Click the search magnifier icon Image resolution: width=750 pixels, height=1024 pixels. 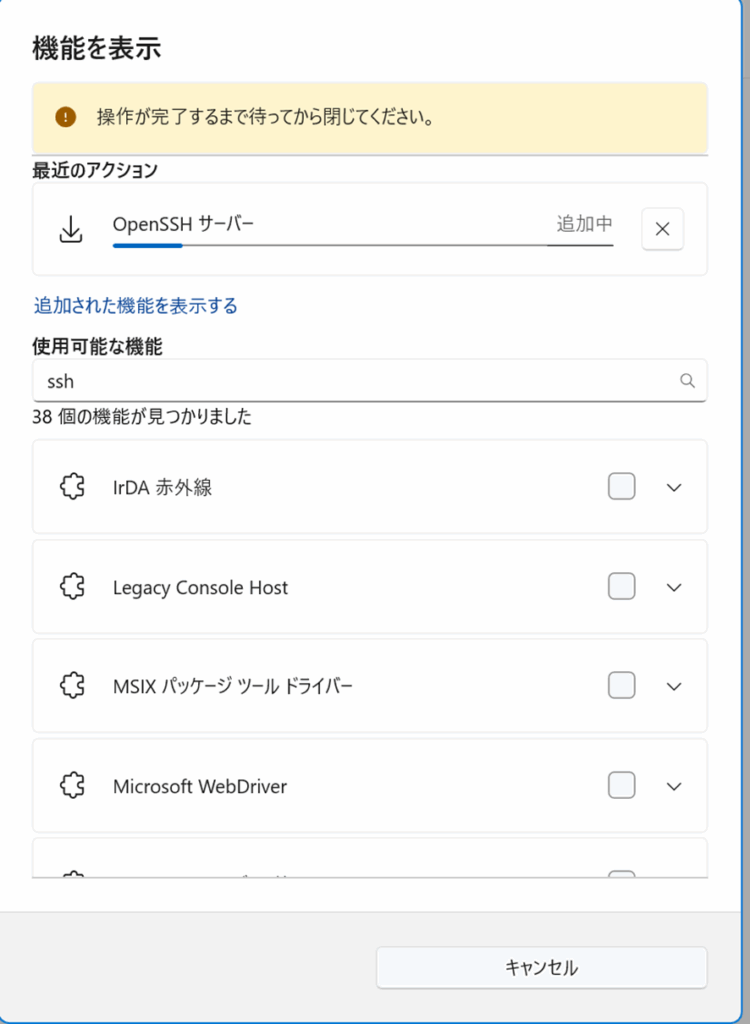click(x=687, y=380)
